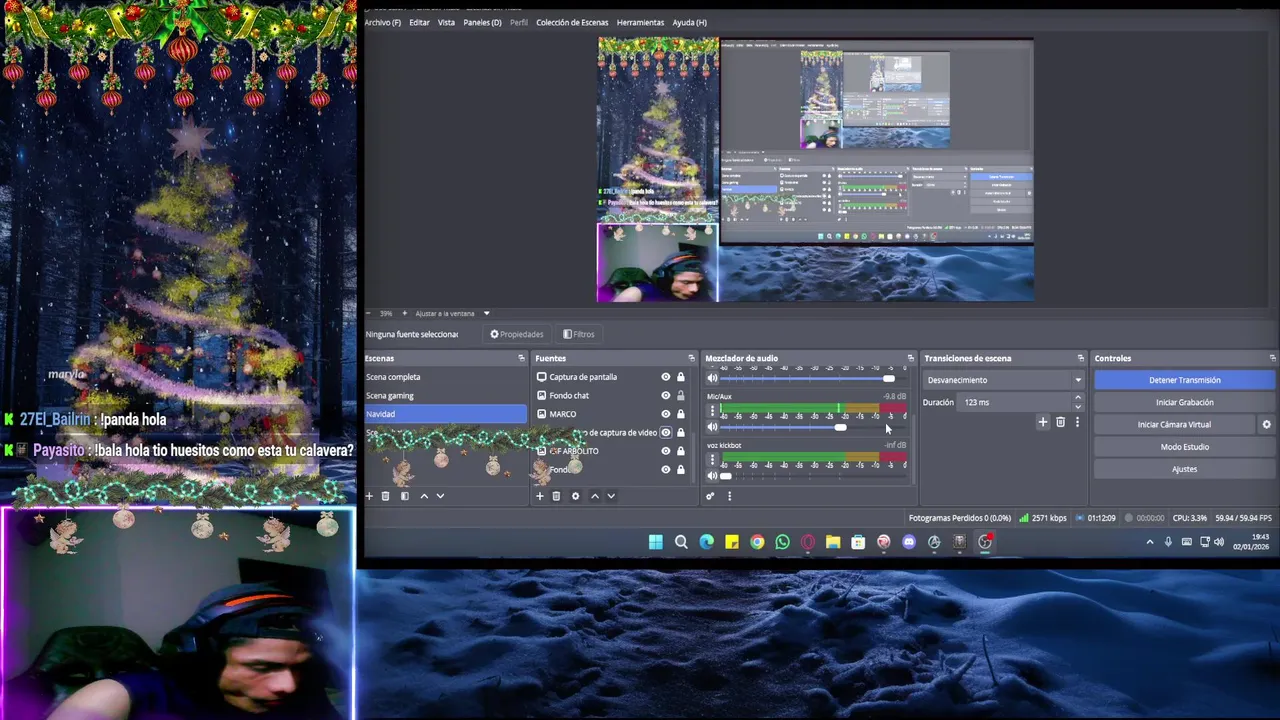Undock the Escenas panel icon
1280x720 pixels.
coord(521,358)
